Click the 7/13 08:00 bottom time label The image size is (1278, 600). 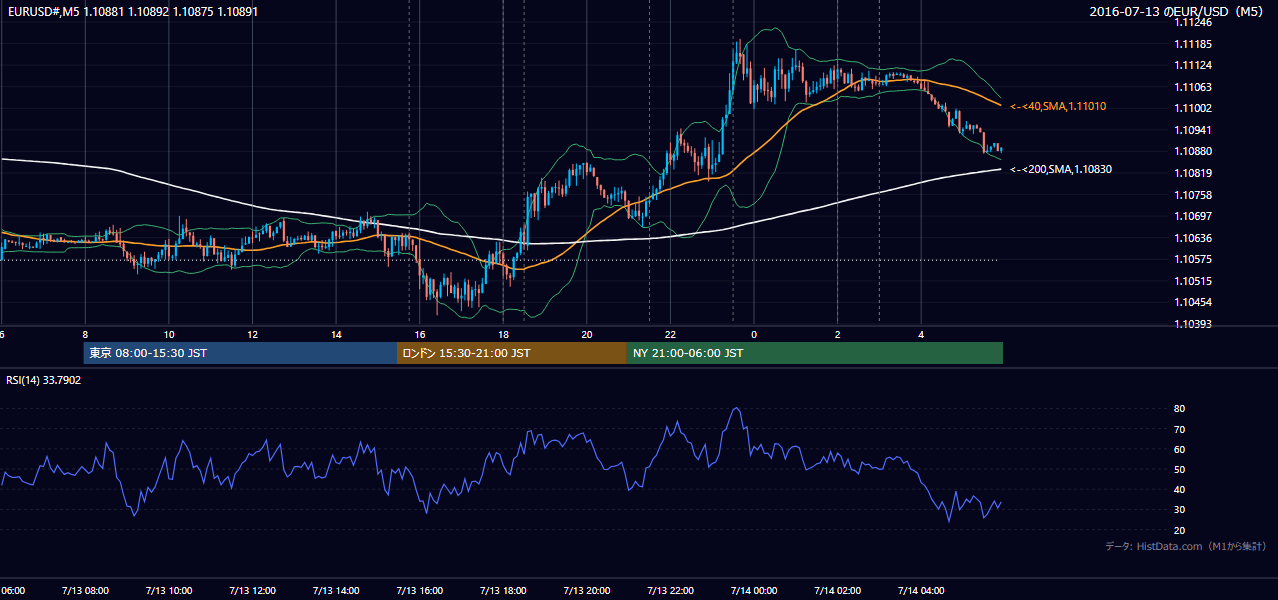pyautogui.click(x=85, y=590)
